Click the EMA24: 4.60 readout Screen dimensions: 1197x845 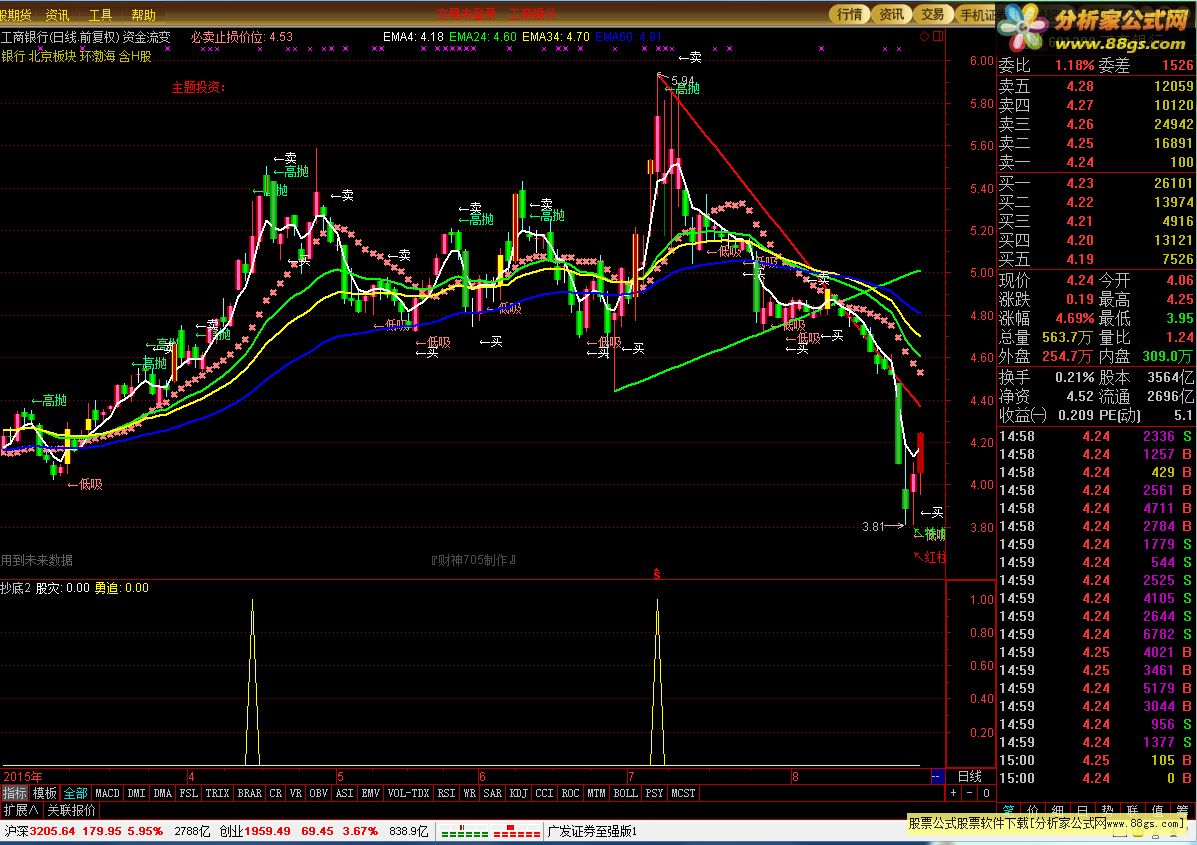click(482, 37)
